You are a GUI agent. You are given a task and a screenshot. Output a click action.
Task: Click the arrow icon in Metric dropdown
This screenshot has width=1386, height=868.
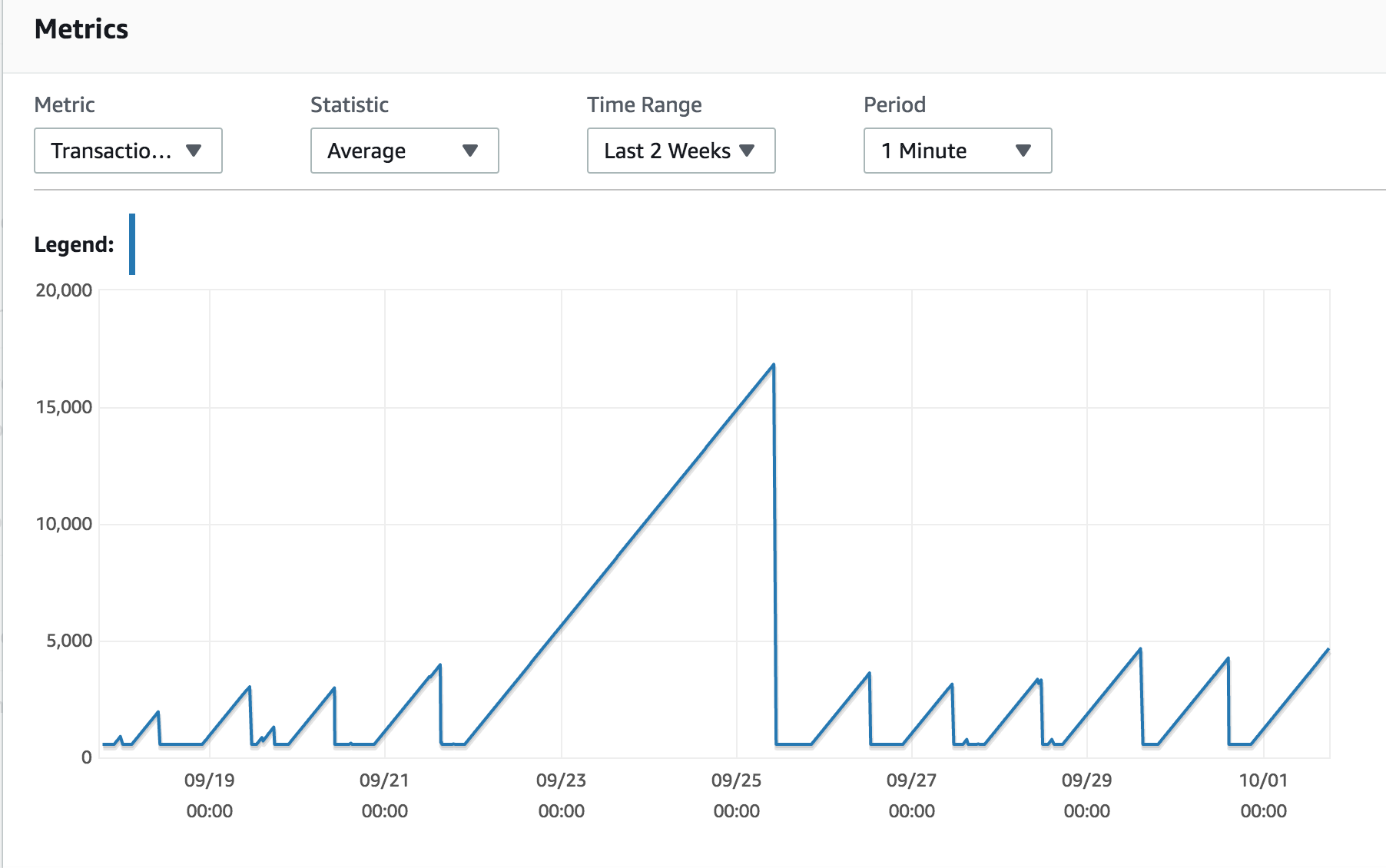(194, 151)
